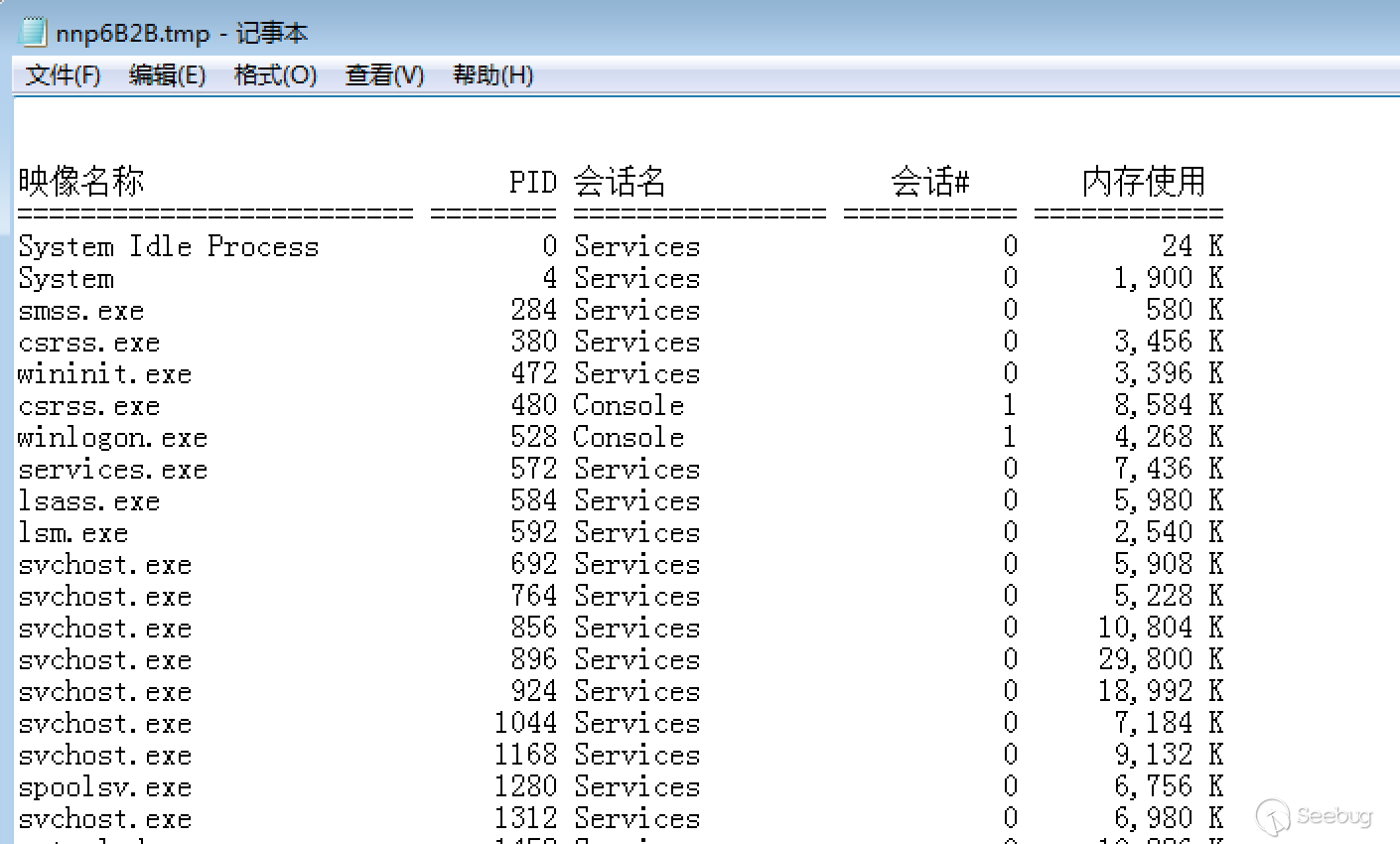Click memory value "5,228 K"
This screenshot has width=1400, height=844.
1169,596
